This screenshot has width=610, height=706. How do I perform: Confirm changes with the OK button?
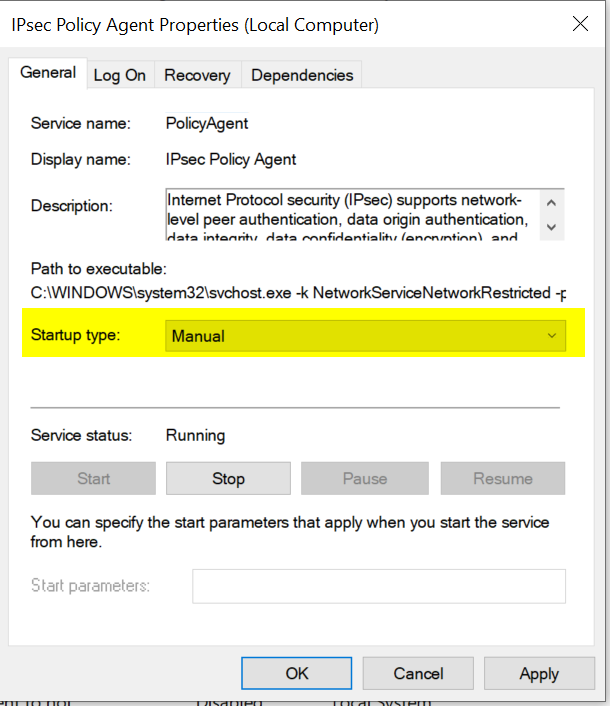click(297, 673)
